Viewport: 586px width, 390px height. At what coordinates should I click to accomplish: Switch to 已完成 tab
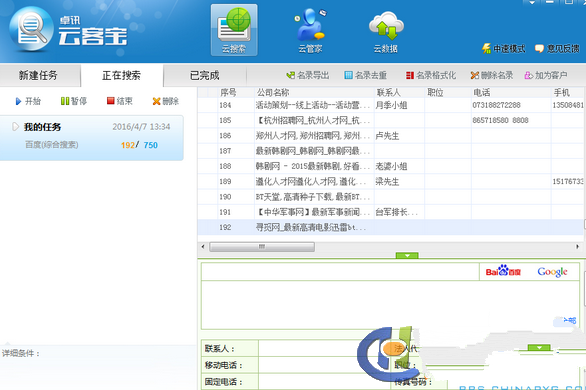(204, 75)
